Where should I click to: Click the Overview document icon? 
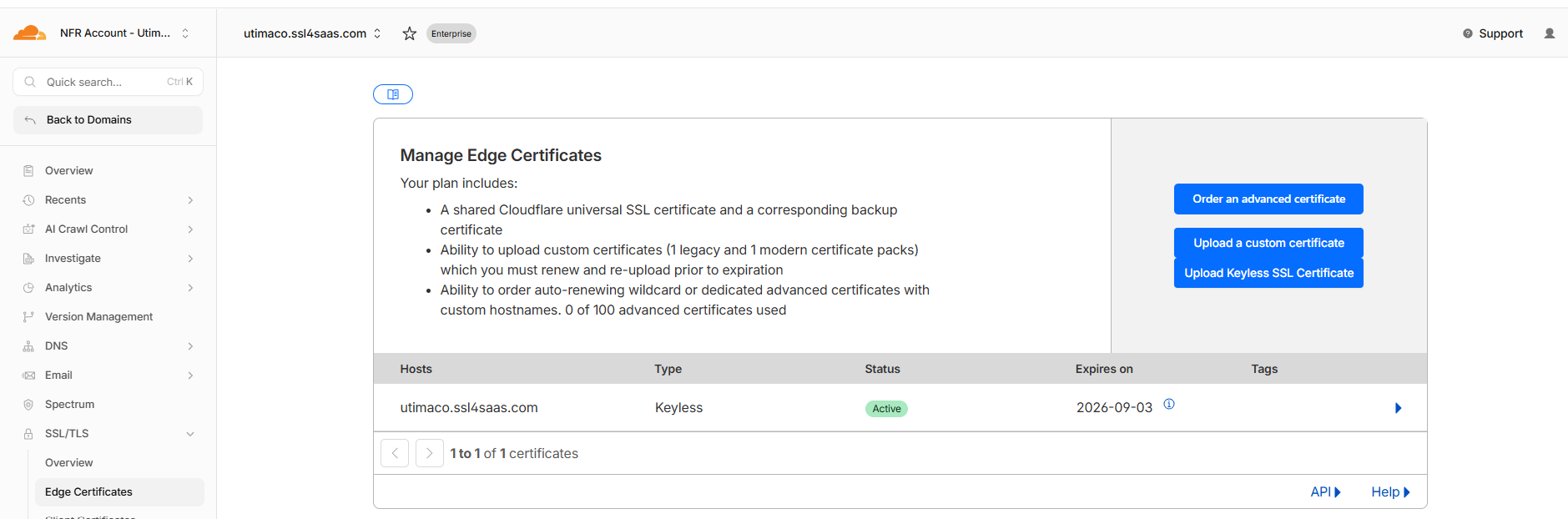pyautogui.click(x=28, y=170)
